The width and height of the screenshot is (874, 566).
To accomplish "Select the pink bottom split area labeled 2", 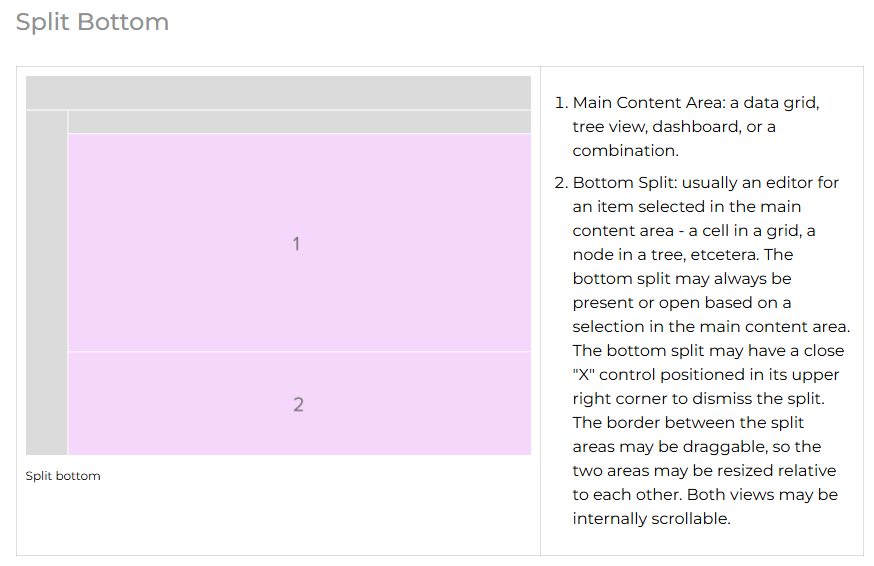I will 299,404.
